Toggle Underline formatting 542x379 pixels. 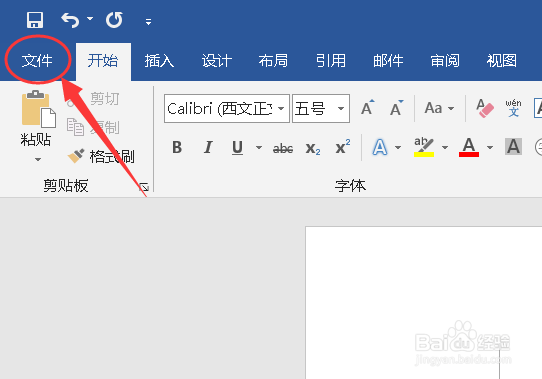pos(237,148)
